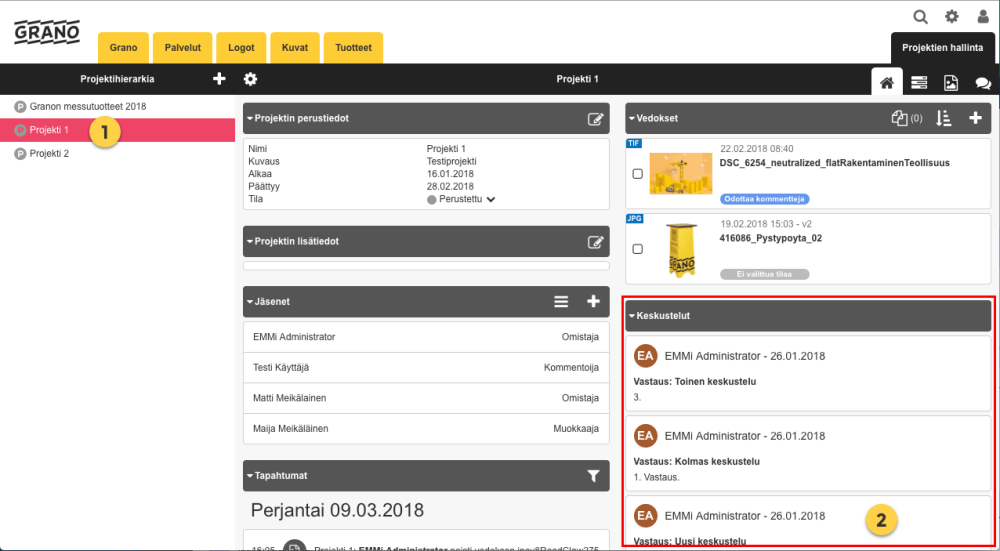Image resolution: width=1000 pixels, height=551 pixels.
Task: Collapse the Jäsenet panel
Action: [x=251, y=302]
